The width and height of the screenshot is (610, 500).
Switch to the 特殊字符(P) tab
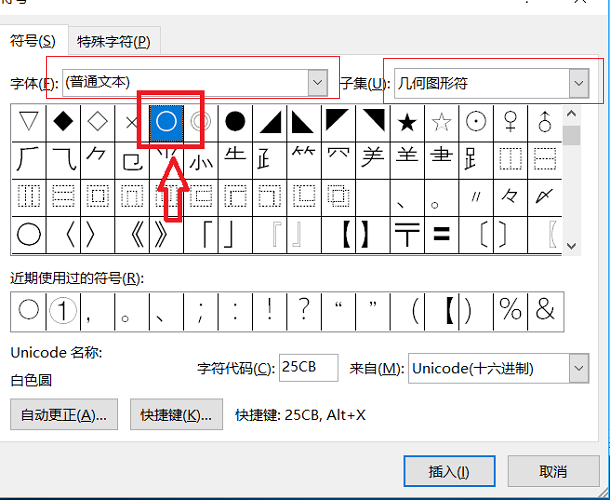pos(114,41)
